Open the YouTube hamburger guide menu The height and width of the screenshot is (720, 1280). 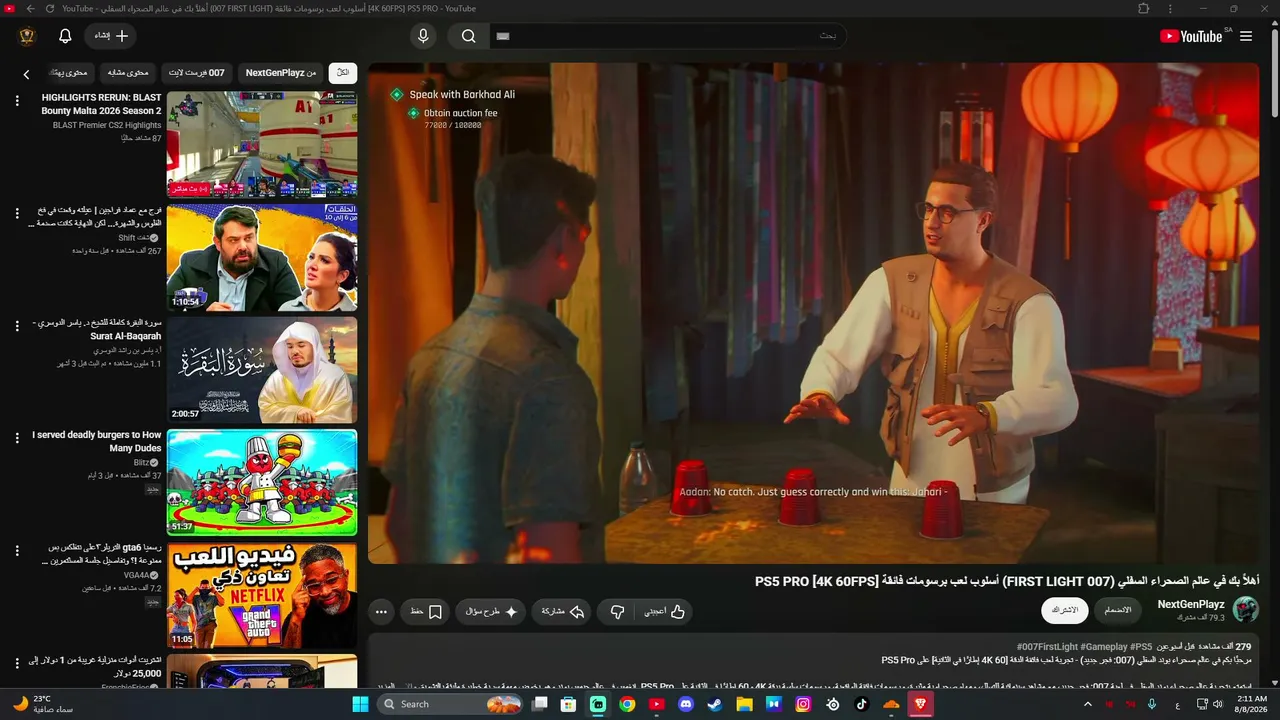tap(1246, 36)
